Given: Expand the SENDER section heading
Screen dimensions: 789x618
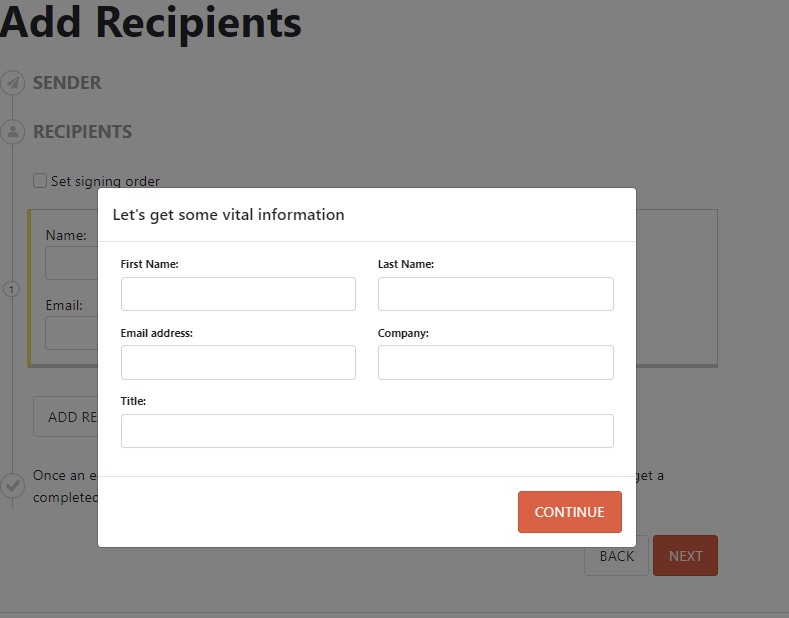Looking at the screenshot, I should pyautogui.click(x=67, y=83).
